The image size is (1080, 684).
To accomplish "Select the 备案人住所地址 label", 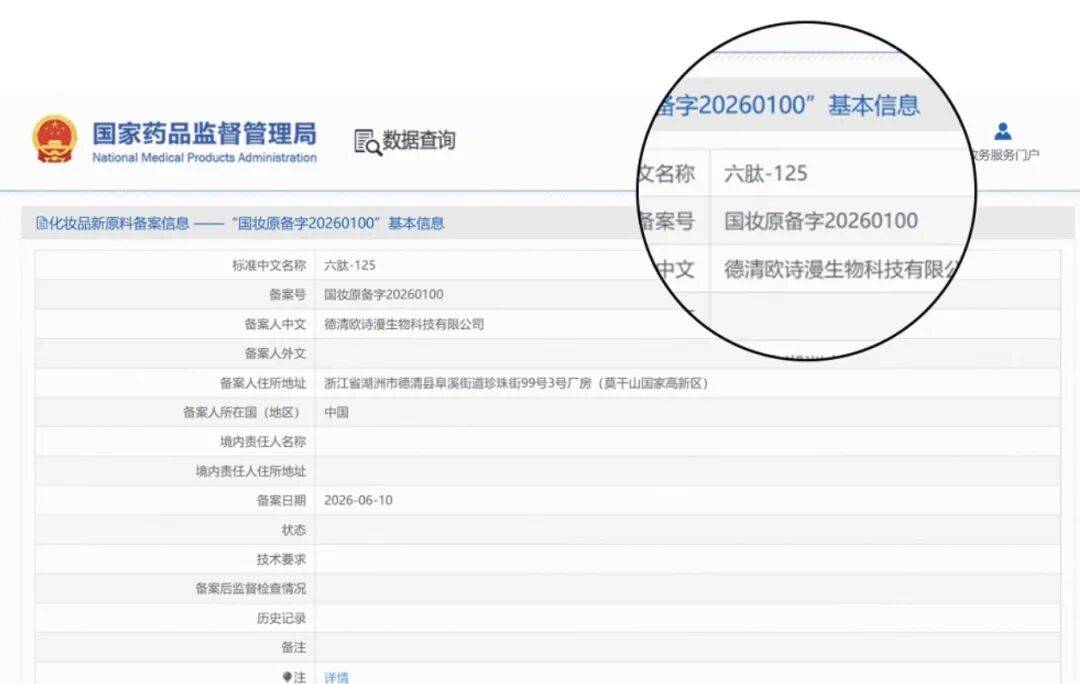I will click(x=262, y=383).
